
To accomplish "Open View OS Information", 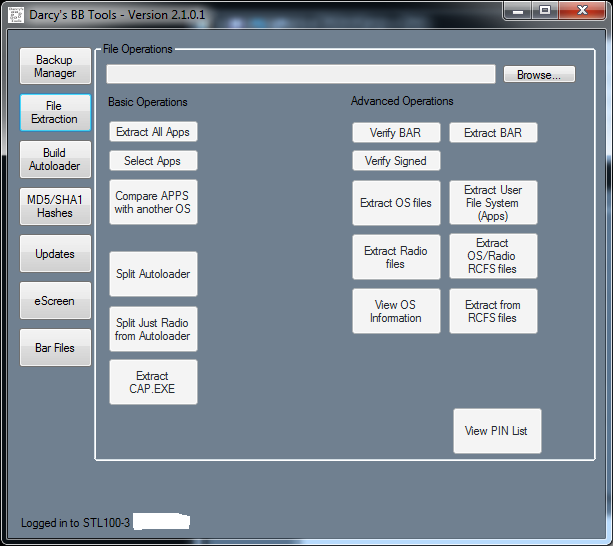I will [x=395, y=311].
